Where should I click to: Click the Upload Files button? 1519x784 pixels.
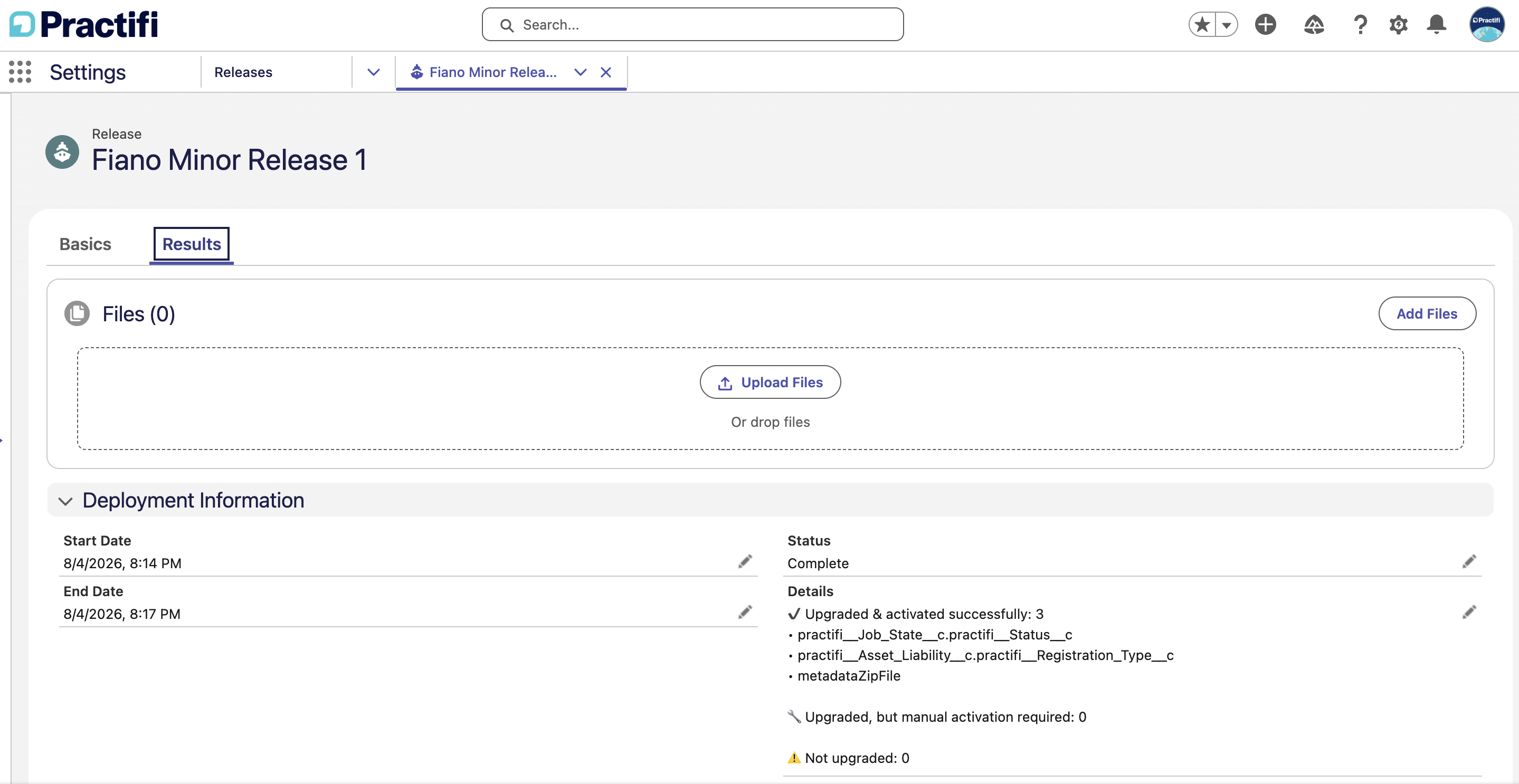(770, 382)
